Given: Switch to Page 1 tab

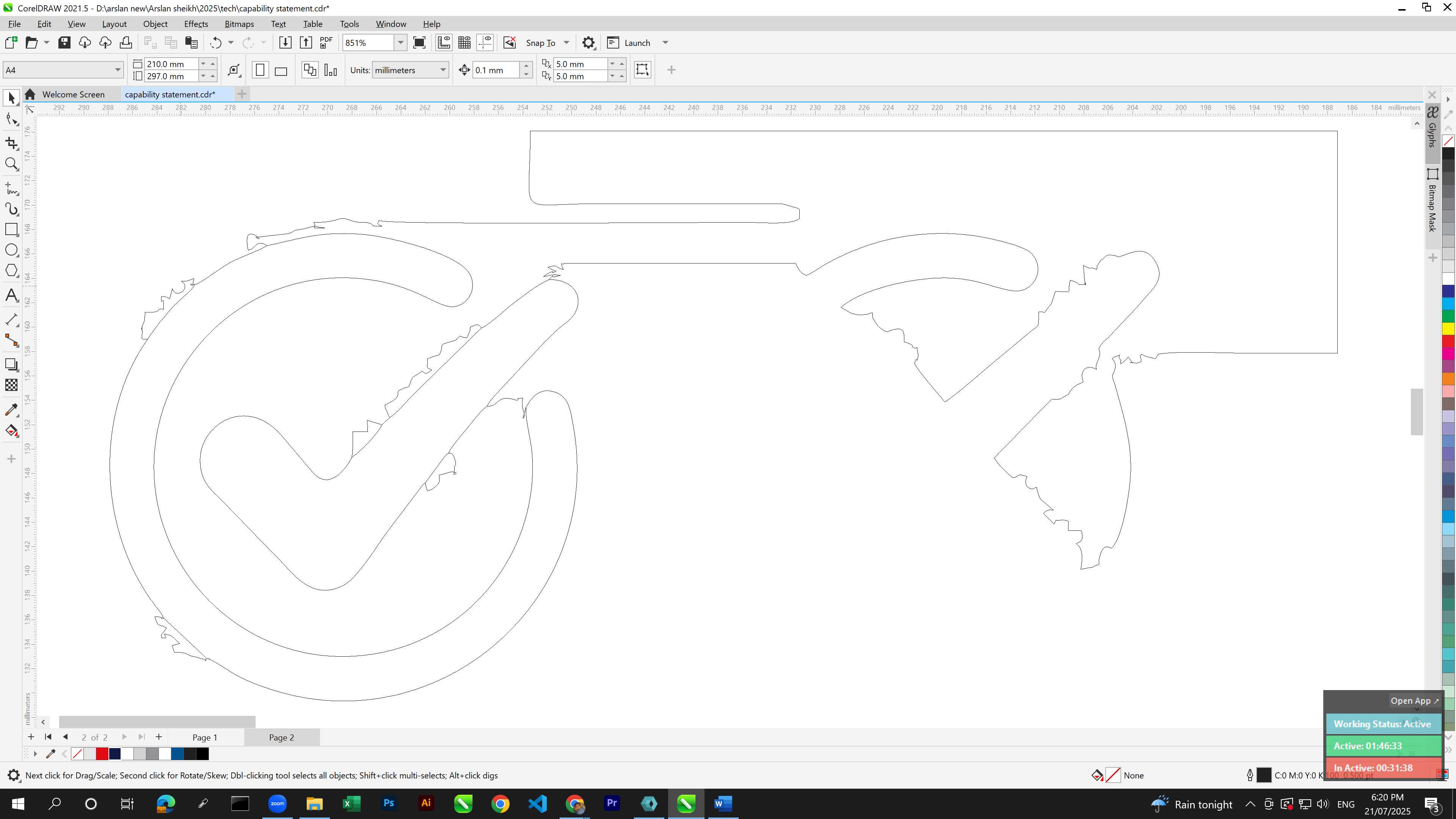Looking at the screenshot, I should (x=205, y=737).
